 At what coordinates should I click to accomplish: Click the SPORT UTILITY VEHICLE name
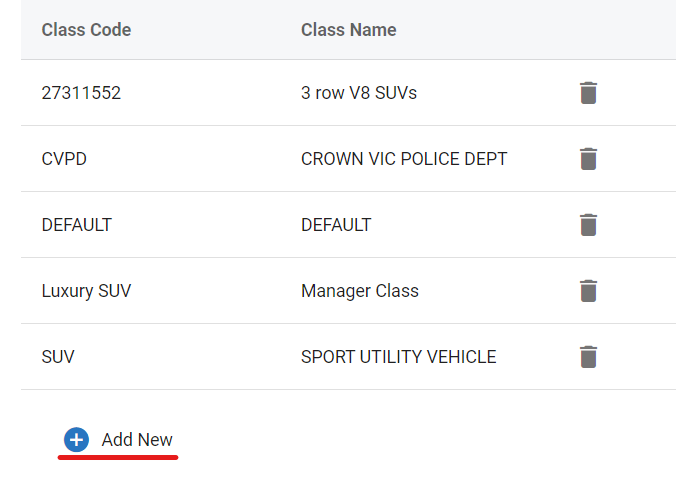coord(398,357)
